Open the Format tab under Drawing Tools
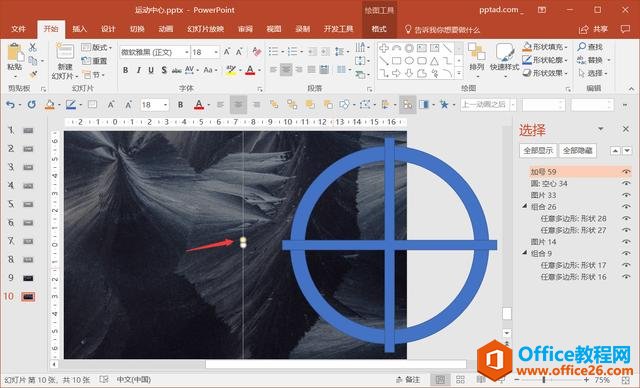Viewport: 640px width, 388px height. click(379, 29)
